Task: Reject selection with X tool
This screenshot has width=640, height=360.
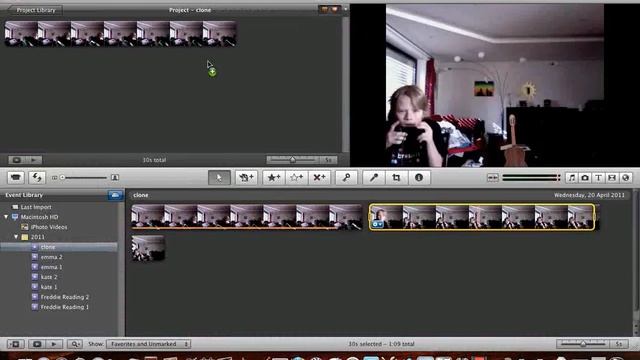Action: tap(319, 178)
